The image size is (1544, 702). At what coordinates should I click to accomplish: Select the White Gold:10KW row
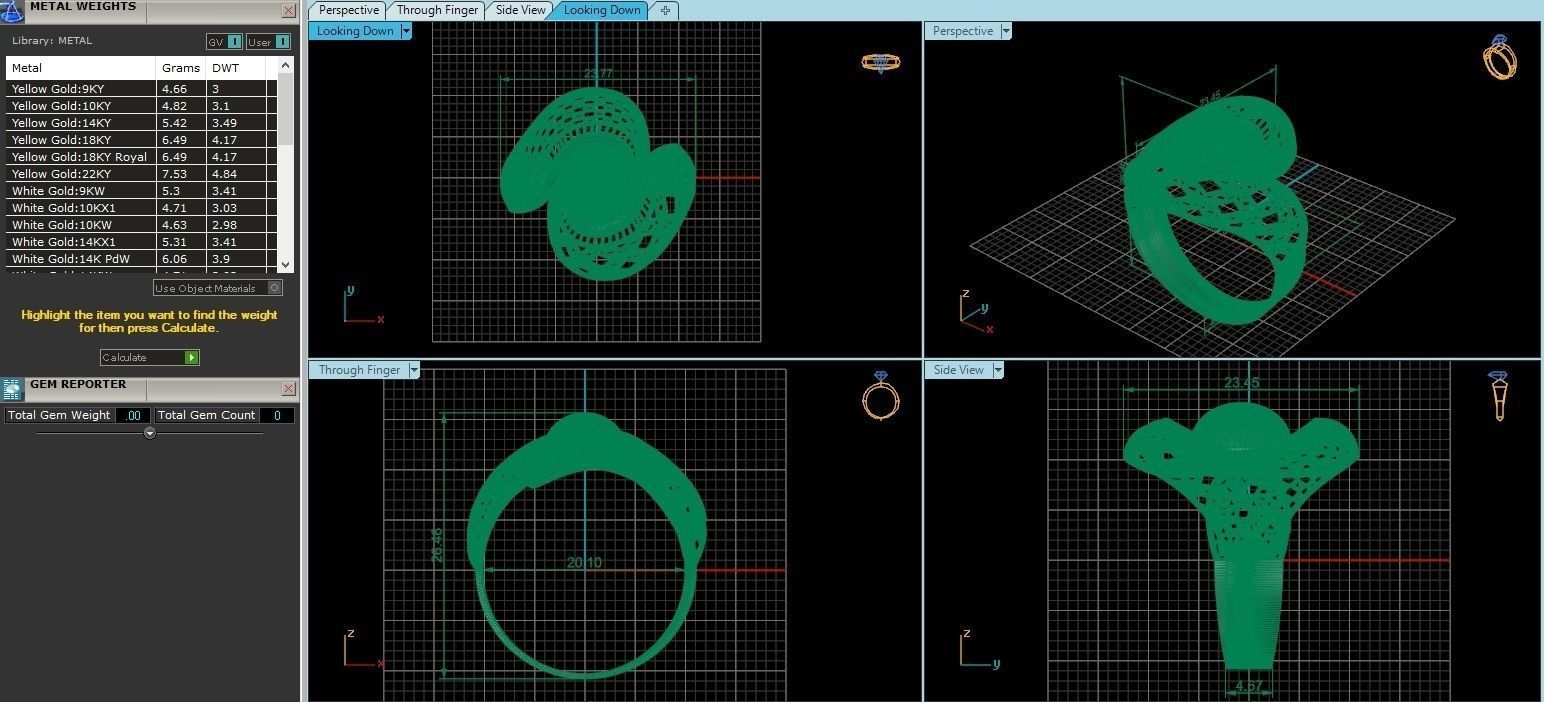(x=141, y=225)
